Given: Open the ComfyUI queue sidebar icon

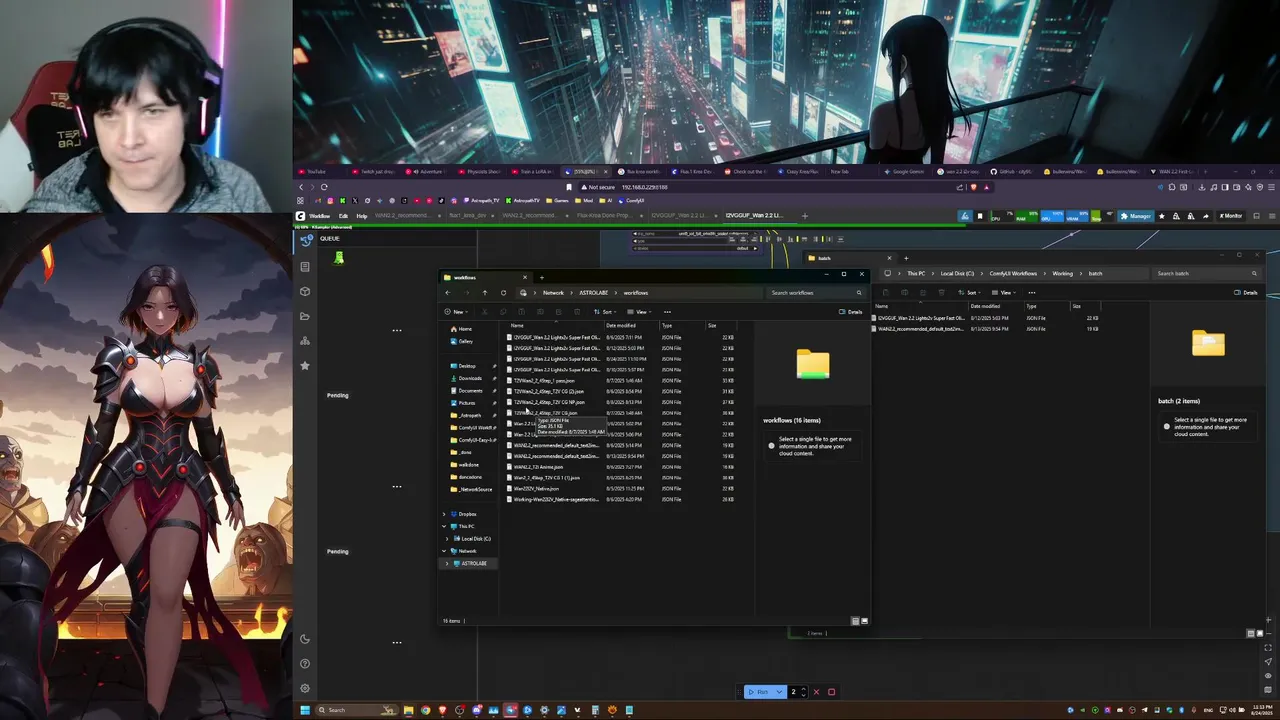Looking at the screenshot, I should pos(305,242).
